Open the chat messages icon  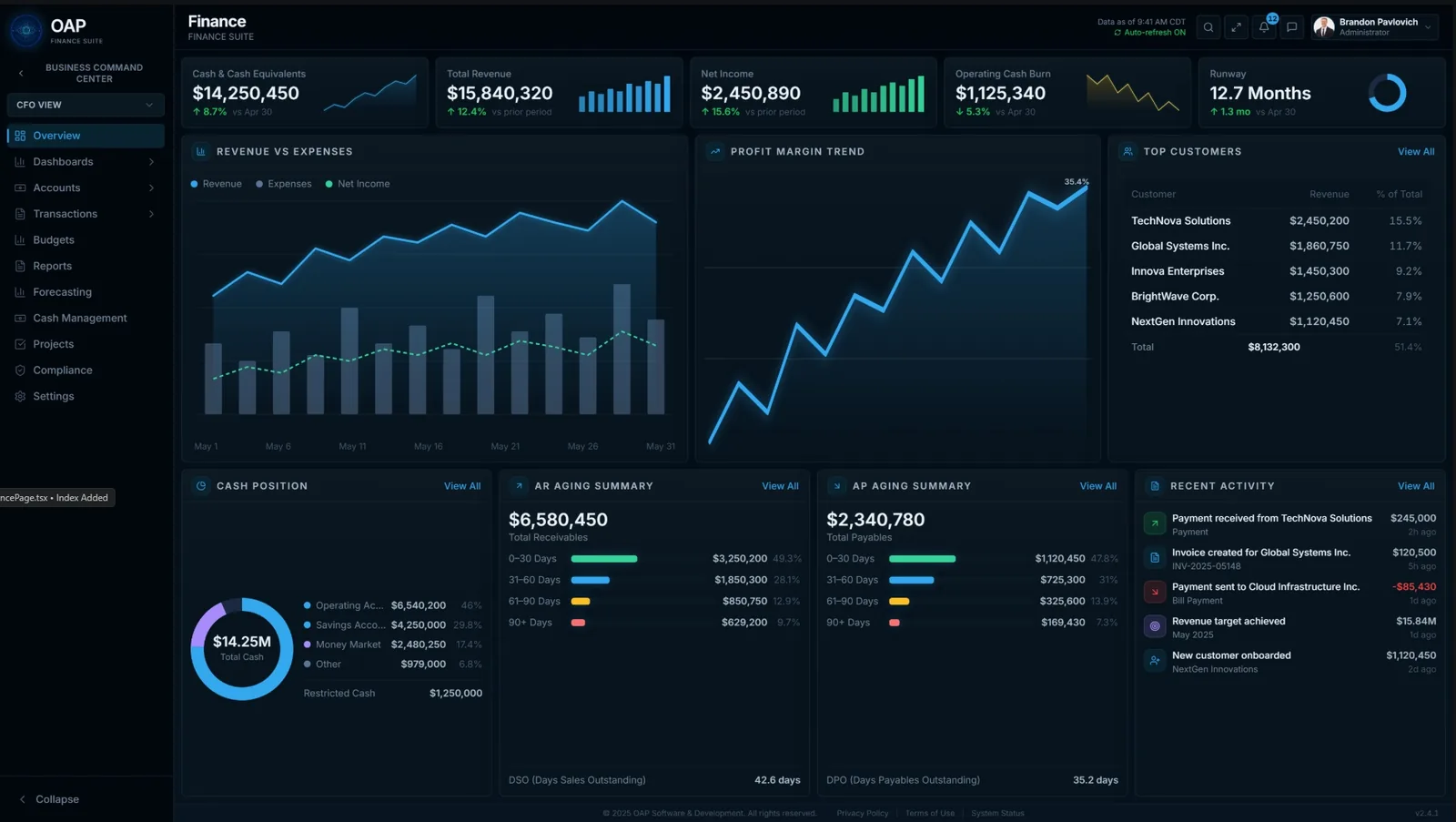pos(1291,27)
